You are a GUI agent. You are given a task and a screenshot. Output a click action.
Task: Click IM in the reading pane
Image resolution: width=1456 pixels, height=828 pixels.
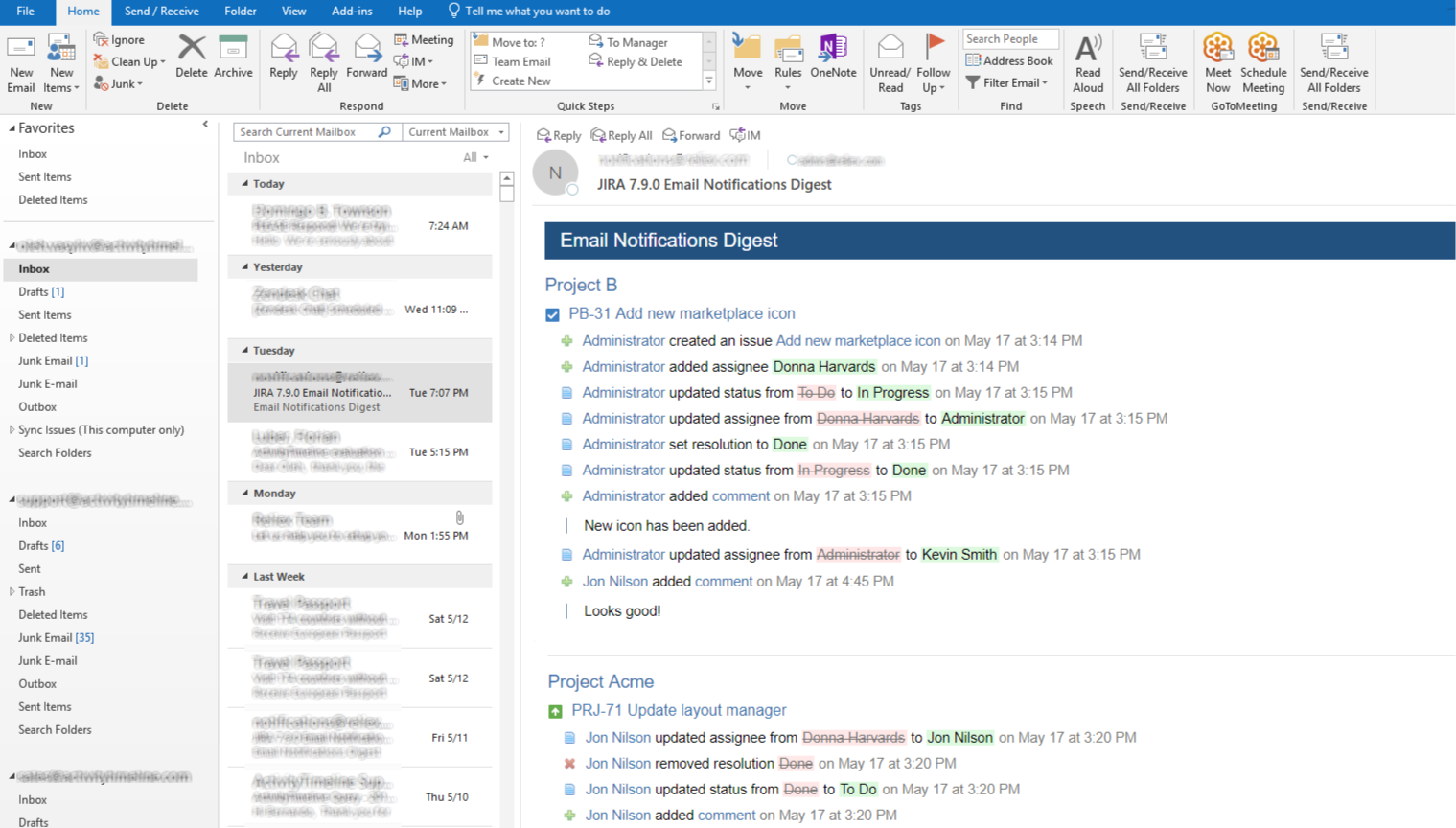tap(745, 135)
